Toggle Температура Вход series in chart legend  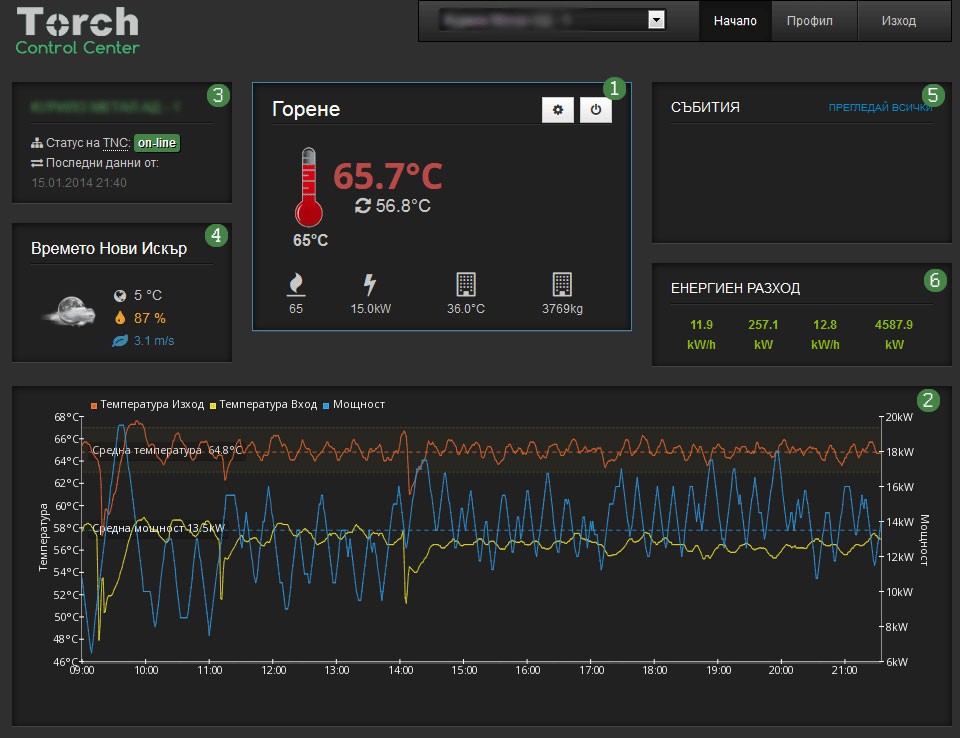click(x=265, y=404)
